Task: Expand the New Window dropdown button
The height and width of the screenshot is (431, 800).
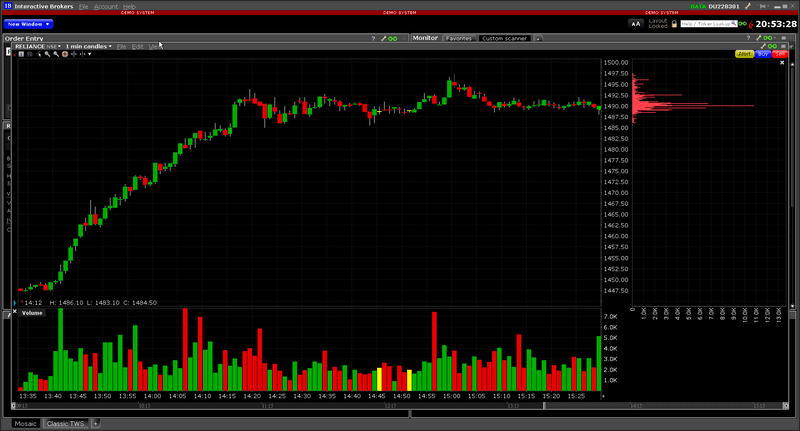Action: pyautogui.click(x=28, y=24)
